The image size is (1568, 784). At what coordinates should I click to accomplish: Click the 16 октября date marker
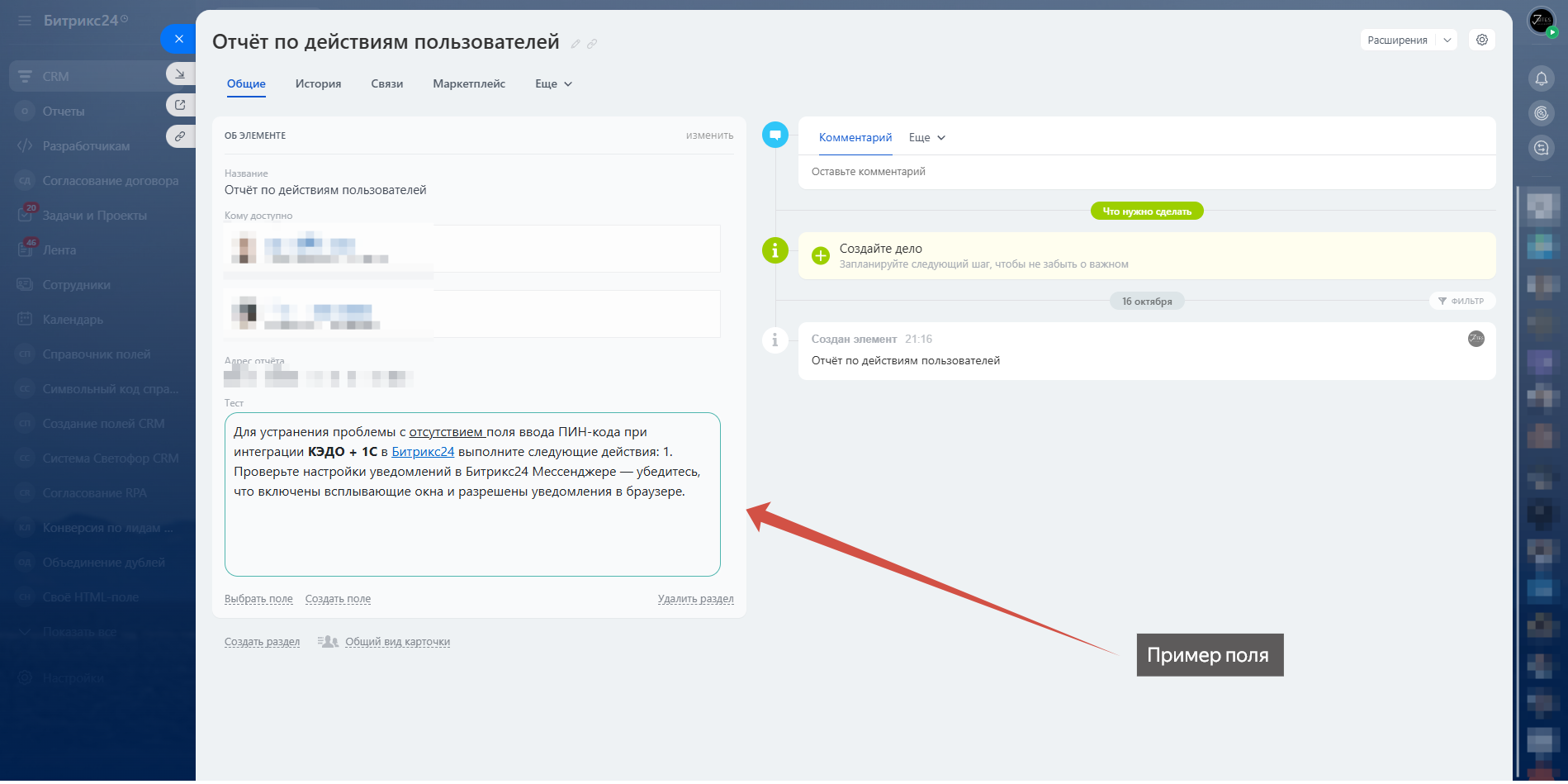1147,302
